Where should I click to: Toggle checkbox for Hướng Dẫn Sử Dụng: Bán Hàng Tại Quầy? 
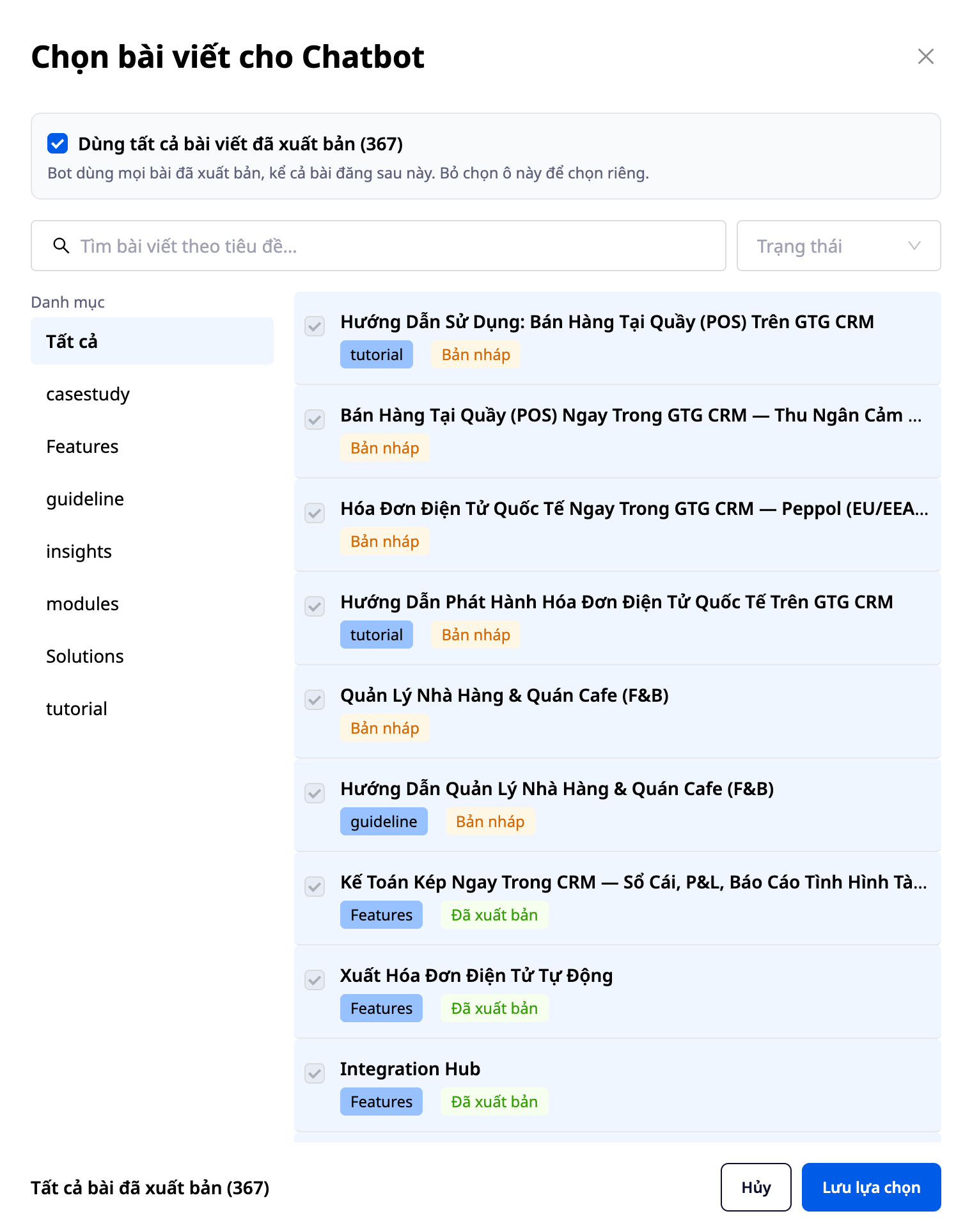pyautogui.click(x=315, y=326)
